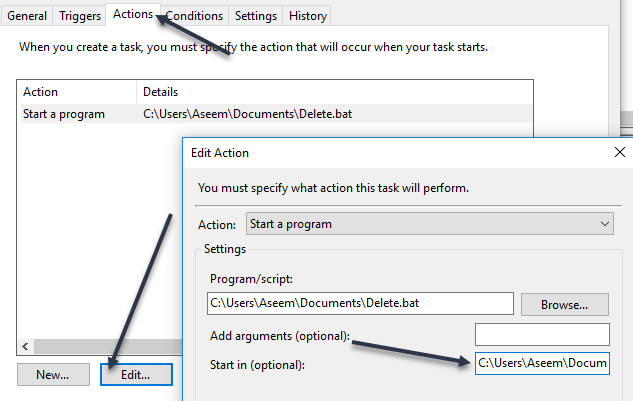The height and width of the screenshot is (401, 633).
Task: Open the Triggers tab
Action: point(80,16)
